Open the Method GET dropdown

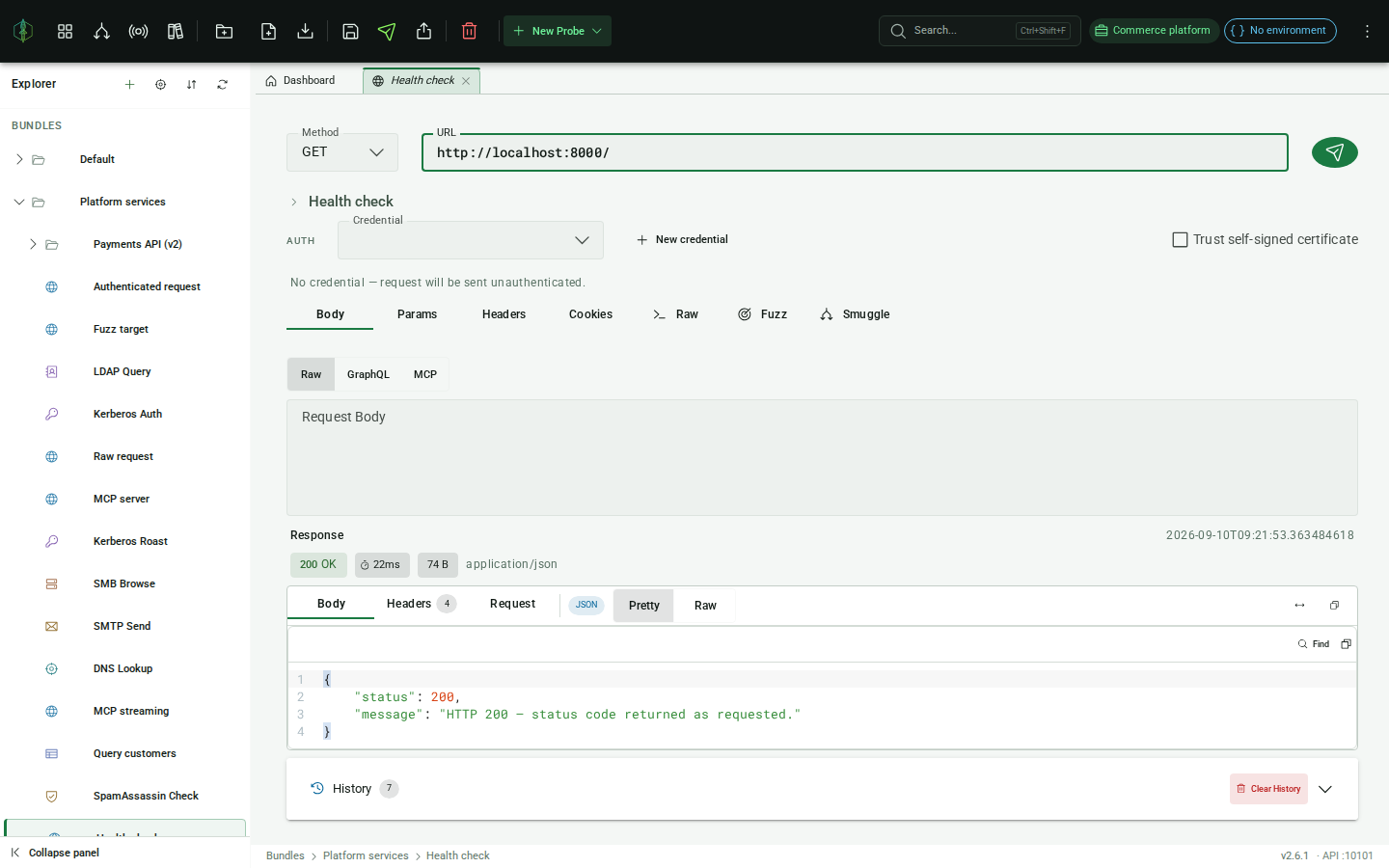click(342, 152)
